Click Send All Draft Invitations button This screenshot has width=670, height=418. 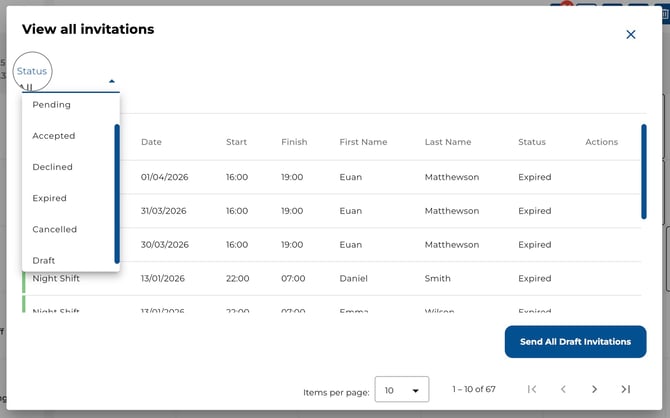pos(575,342)
